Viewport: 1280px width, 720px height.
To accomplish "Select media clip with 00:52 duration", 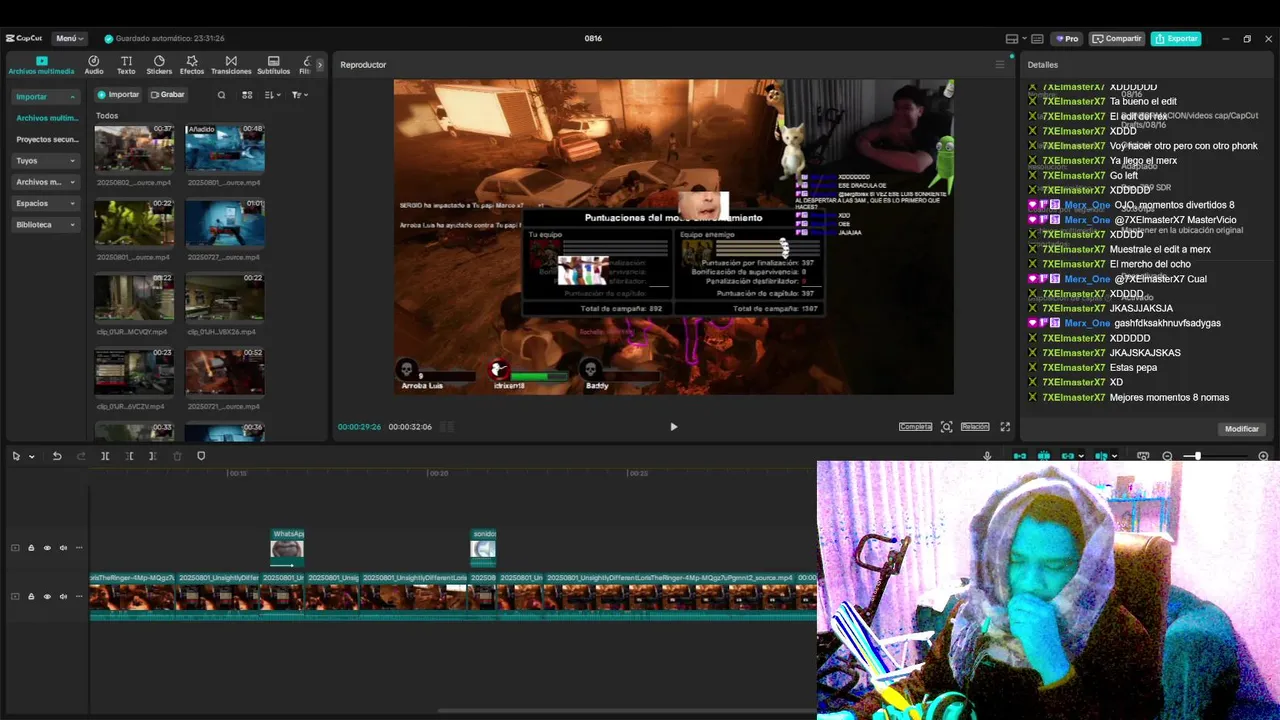I will (x=225, y=371).
